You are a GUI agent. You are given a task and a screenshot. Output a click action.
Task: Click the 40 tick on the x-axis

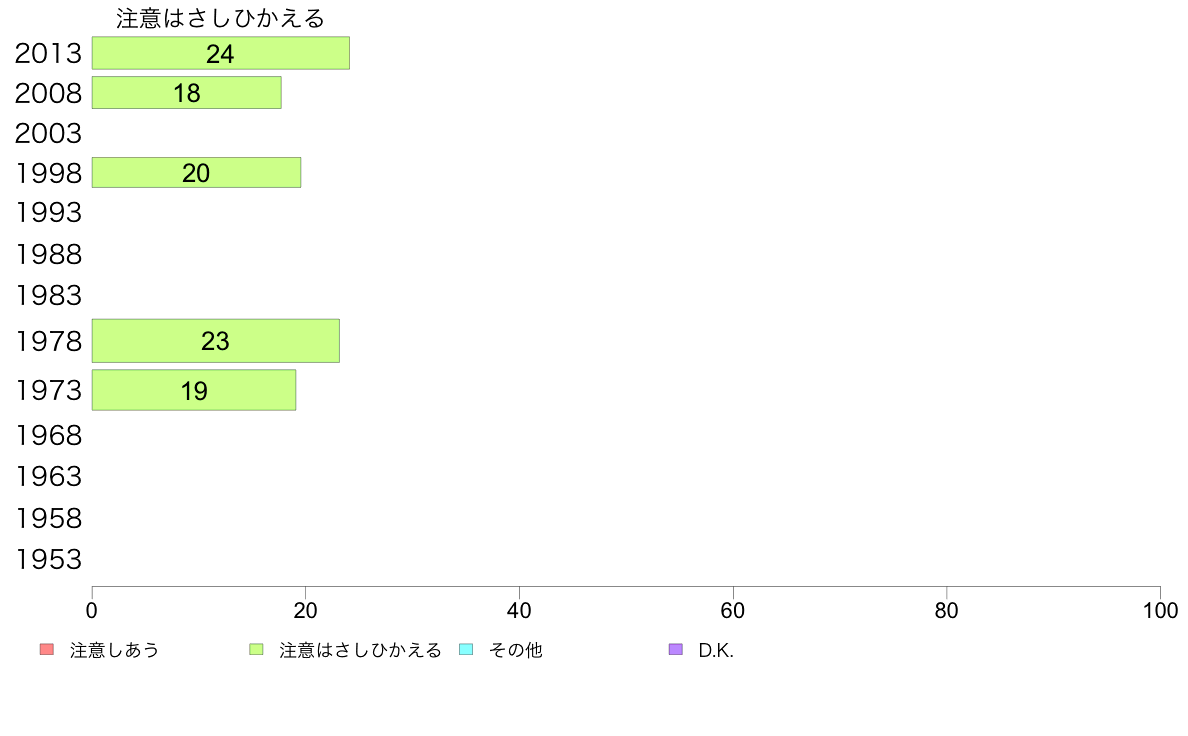[519, 610]
